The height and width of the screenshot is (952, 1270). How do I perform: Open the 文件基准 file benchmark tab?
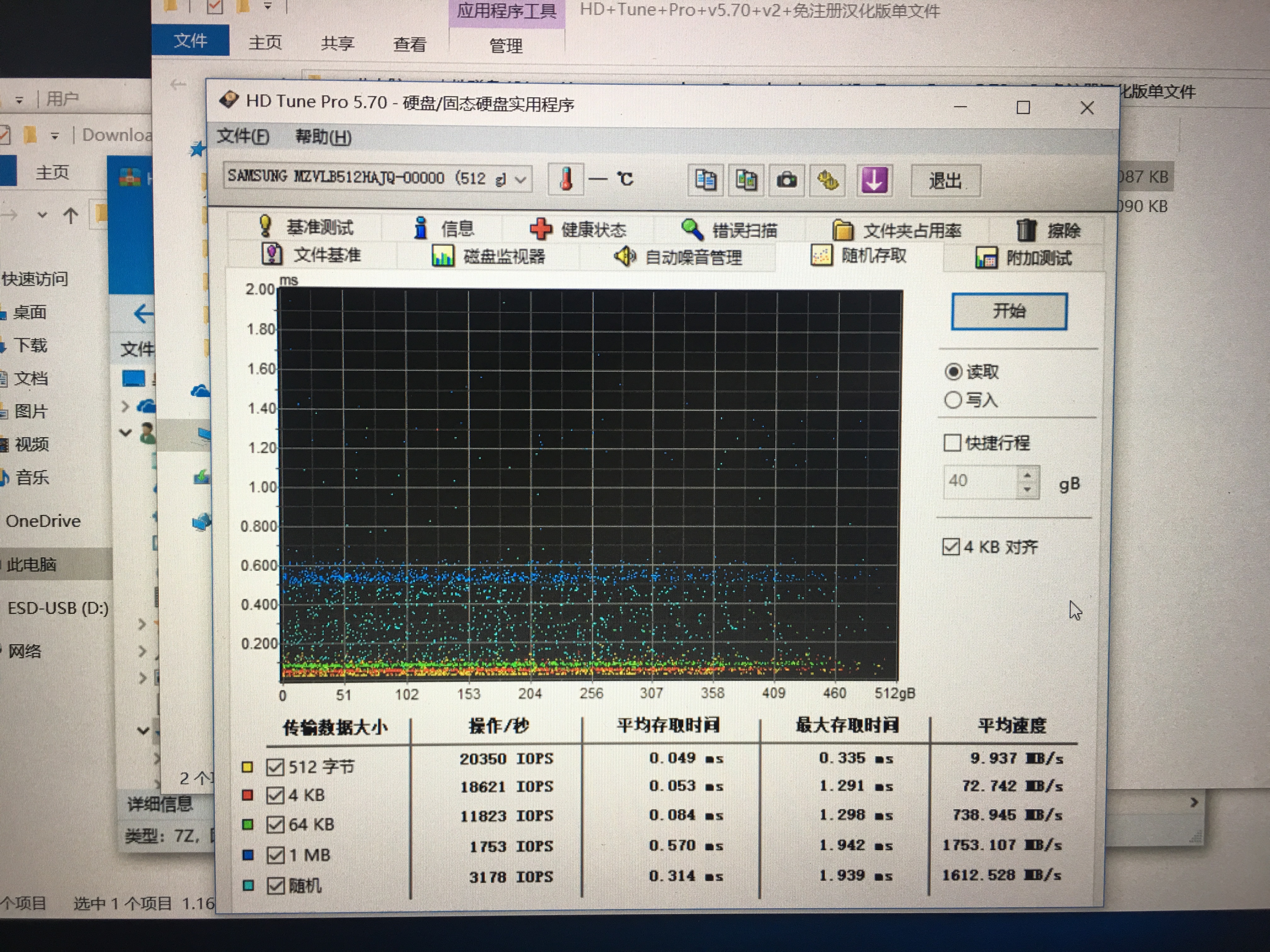click(x=311, y=254)
